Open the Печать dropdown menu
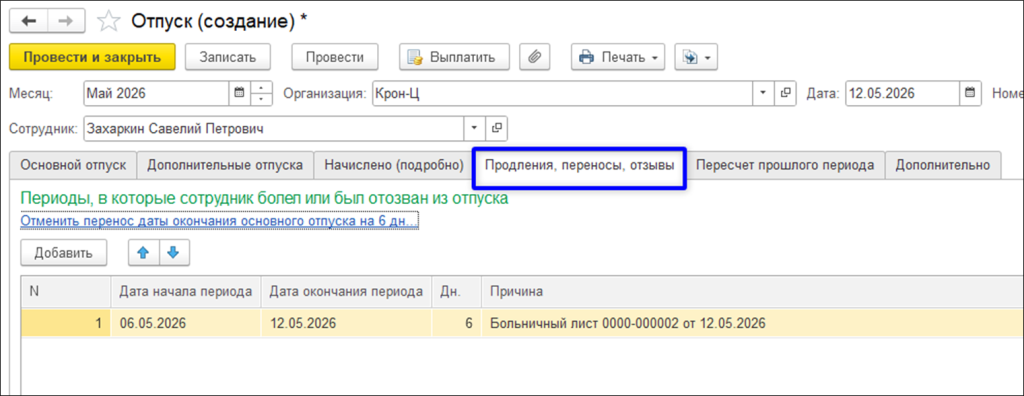This screenshot has width=1024, height=396. (618, 57)
